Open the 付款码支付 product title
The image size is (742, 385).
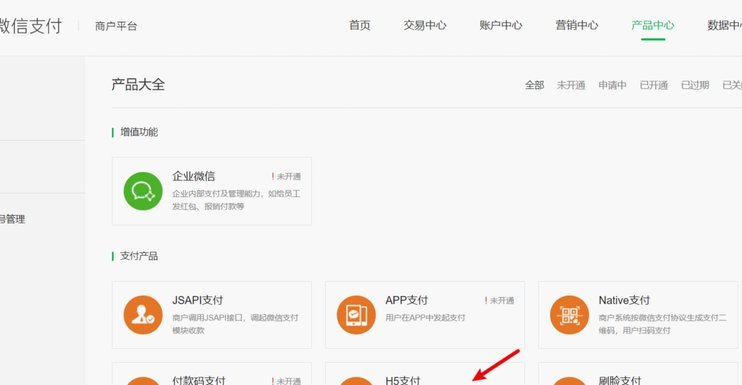coord(199,380)
